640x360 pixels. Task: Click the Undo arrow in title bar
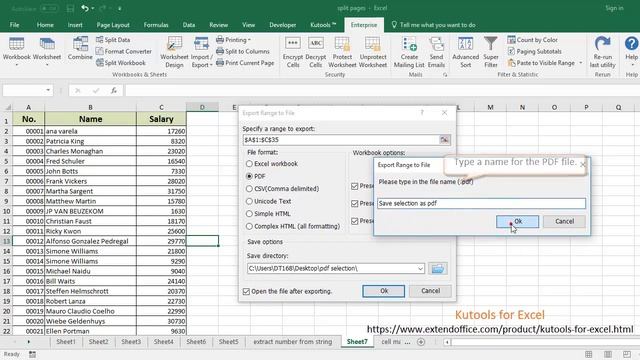pos(84,8)
